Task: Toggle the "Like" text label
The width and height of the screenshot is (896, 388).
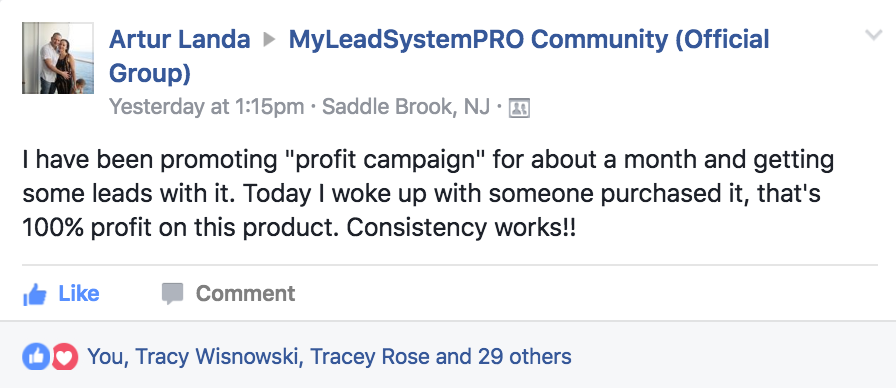Action: [x=79, y=294]
